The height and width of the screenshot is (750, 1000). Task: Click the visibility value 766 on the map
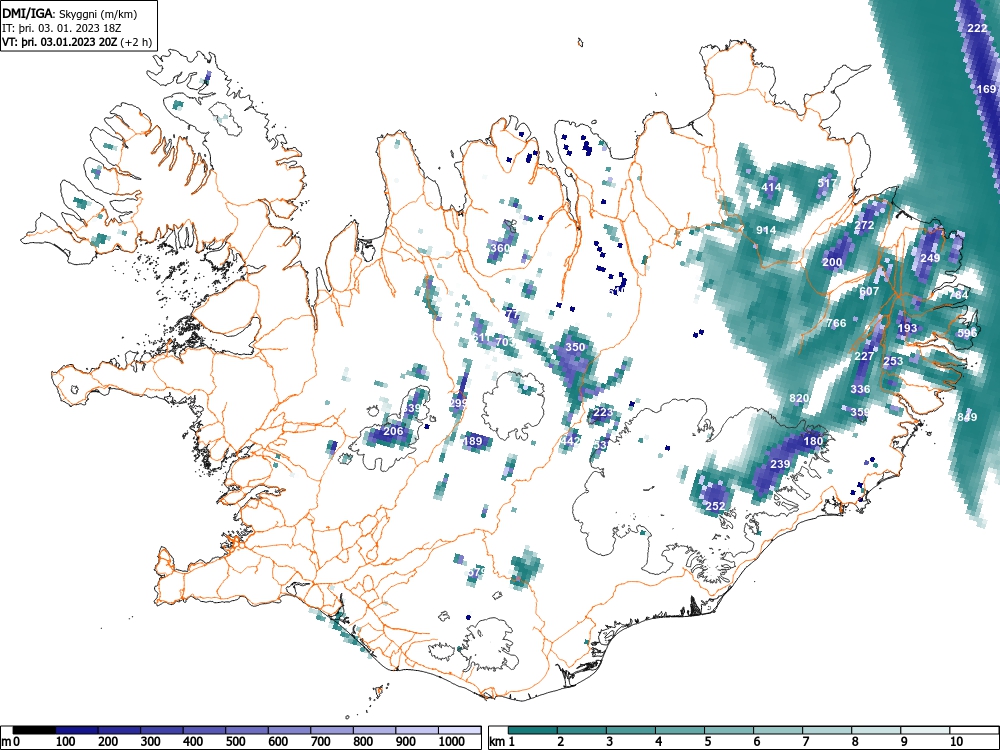(836, 323)
